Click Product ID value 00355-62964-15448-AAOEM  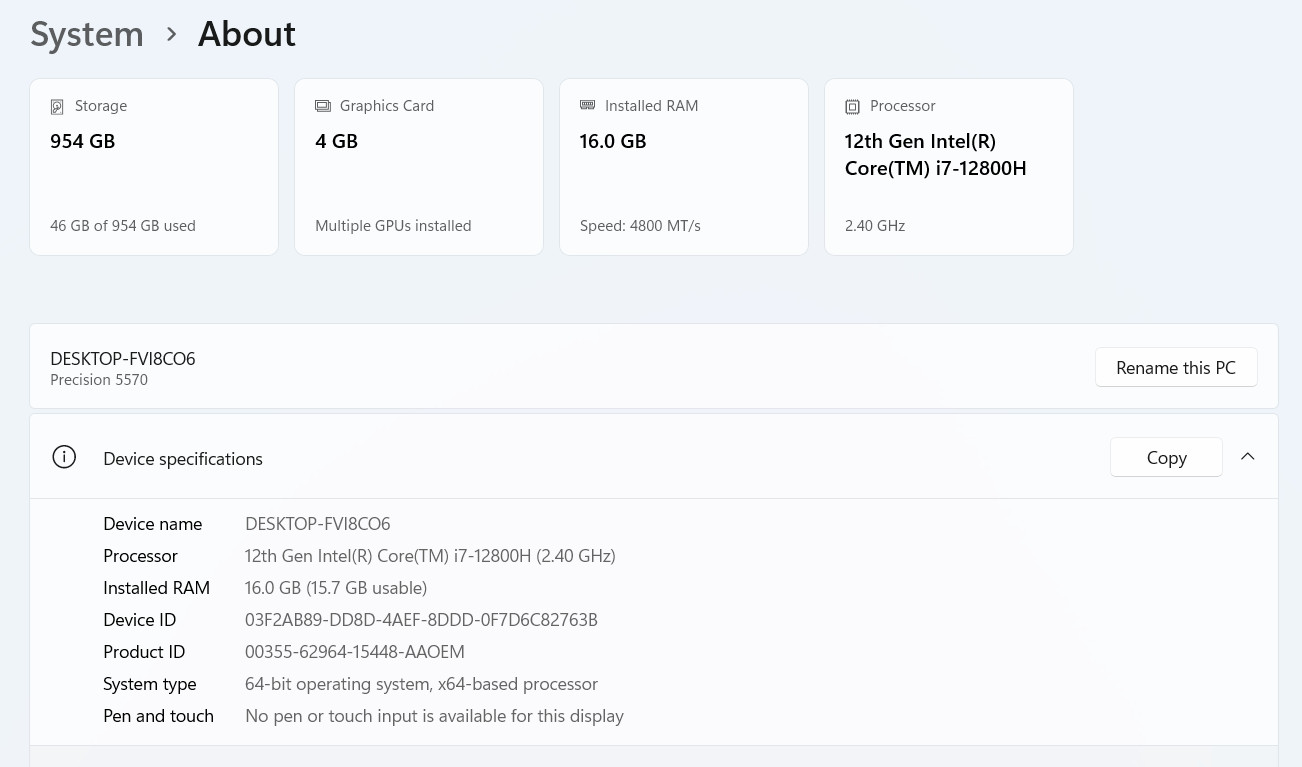click(x=355, y=652)
